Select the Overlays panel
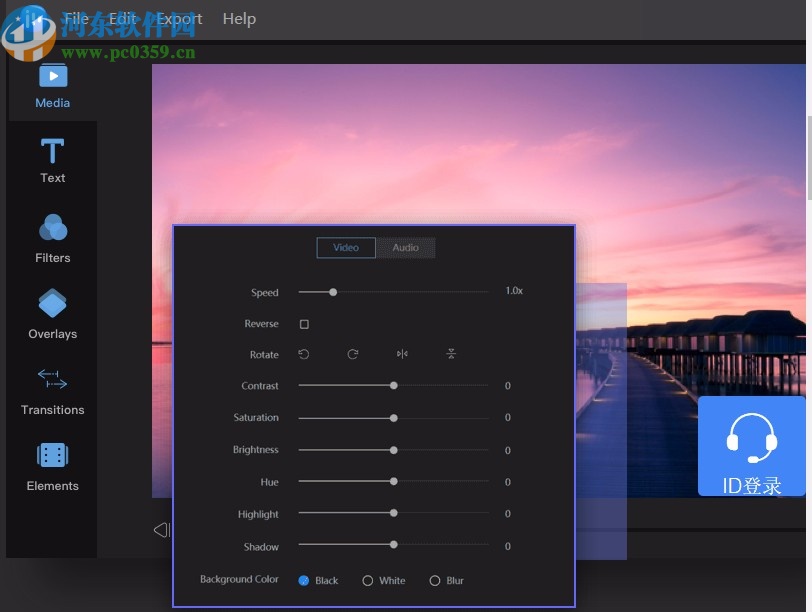 [x=52, y=315]
